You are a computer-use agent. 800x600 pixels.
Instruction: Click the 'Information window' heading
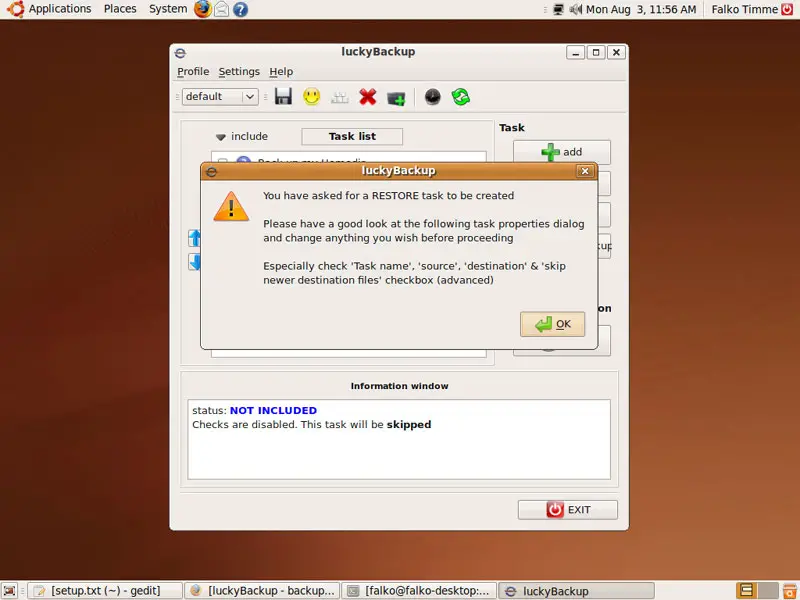pos(399,386)
